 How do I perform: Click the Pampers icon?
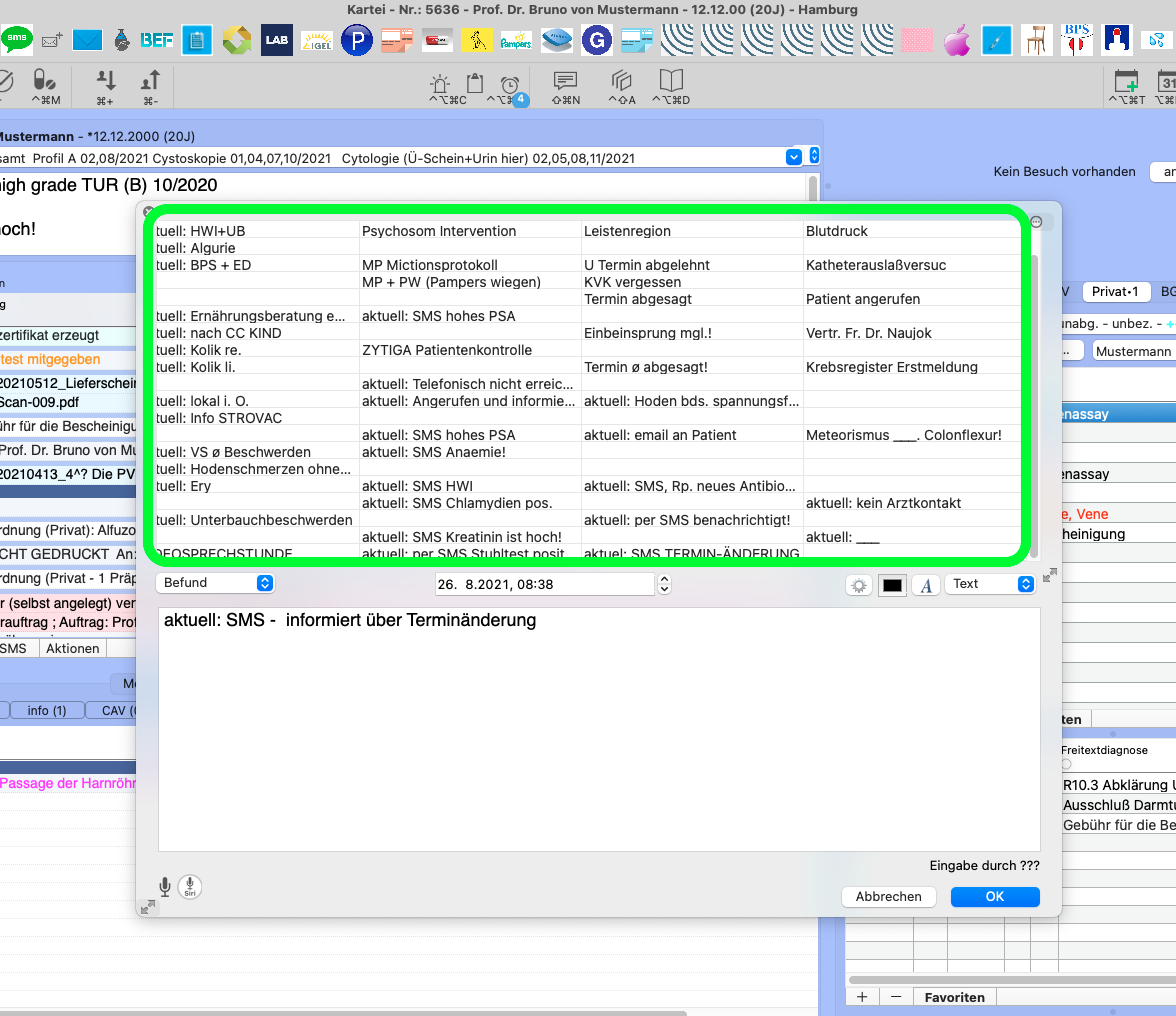pyautogui.click(x=516, y=40)
